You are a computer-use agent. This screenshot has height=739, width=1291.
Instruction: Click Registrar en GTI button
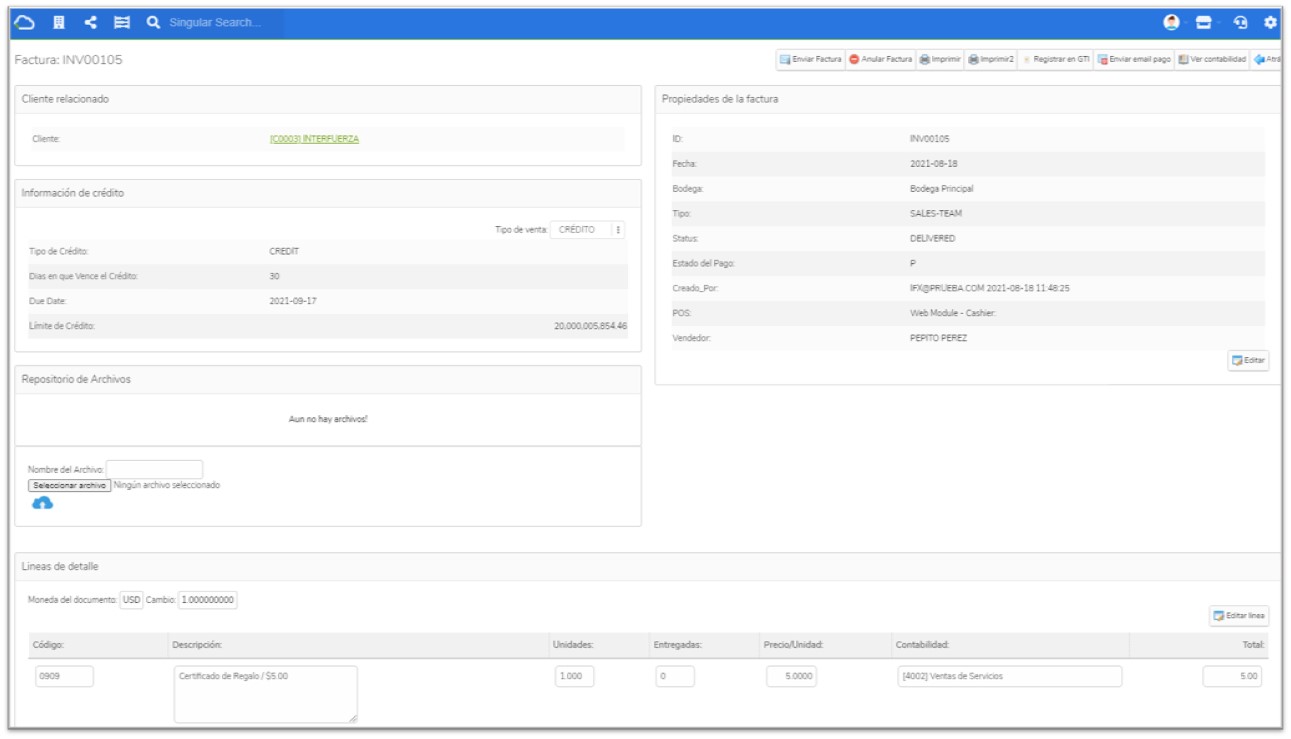[1056, 60]
